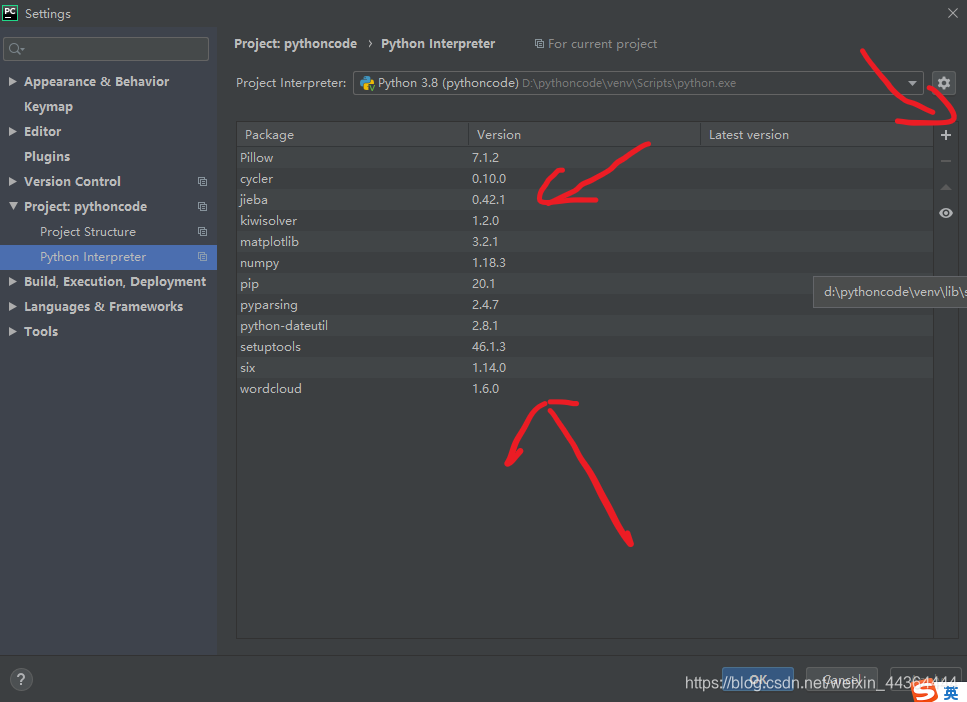Expand Build, Execution, Deployment section

[12, 281]
